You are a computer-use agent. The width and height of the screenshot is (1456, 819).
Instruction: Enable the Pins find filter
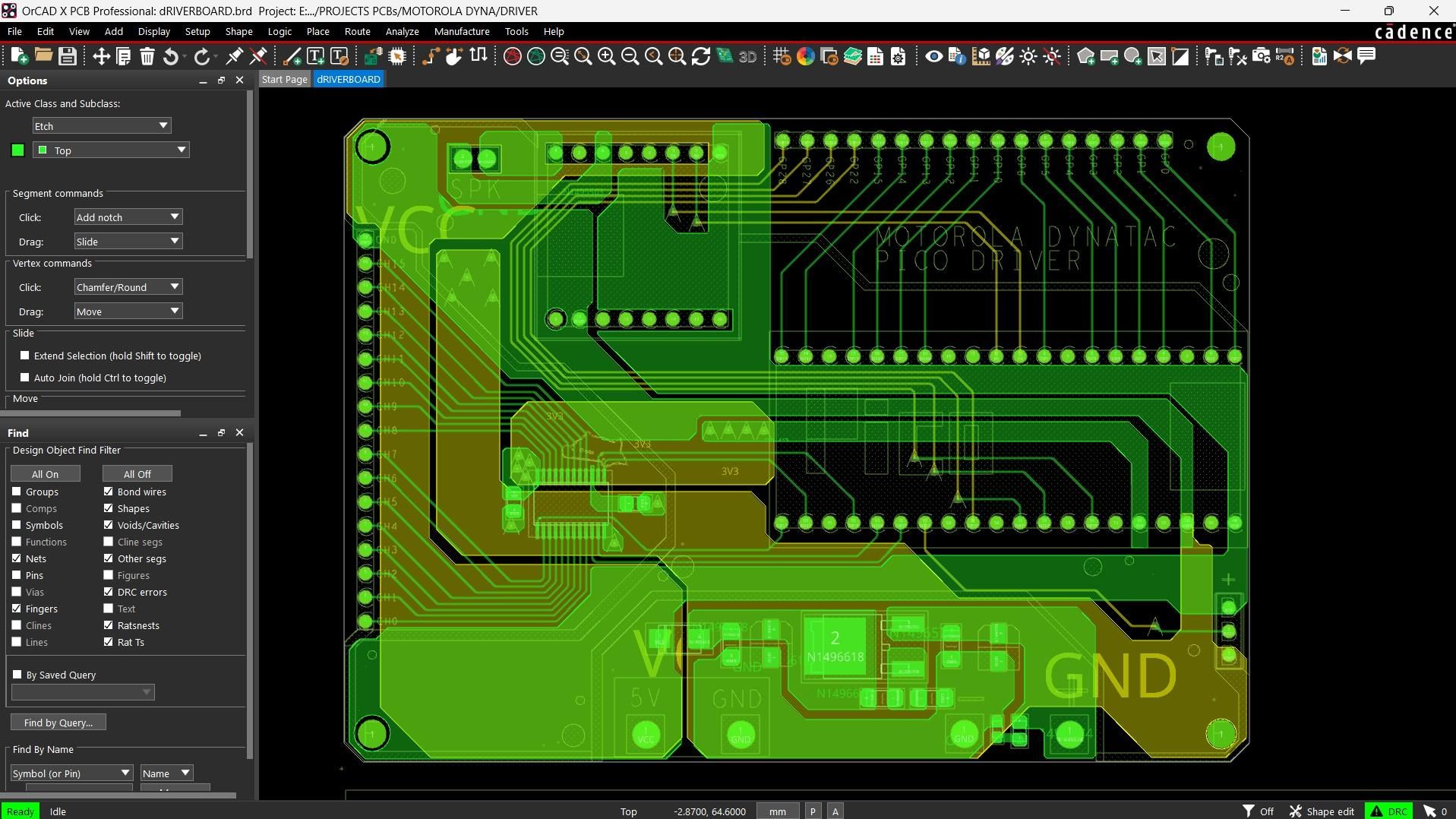pos(17,575)
